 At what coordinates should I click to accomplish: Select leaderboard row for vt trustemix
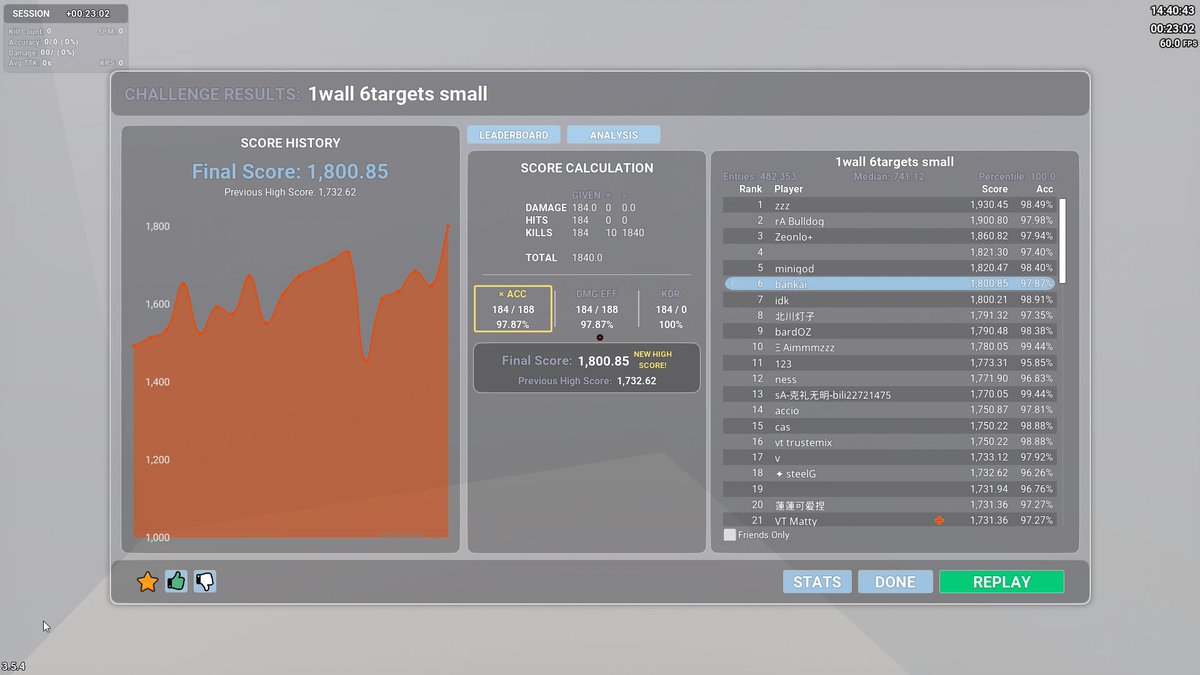(889, 442)
